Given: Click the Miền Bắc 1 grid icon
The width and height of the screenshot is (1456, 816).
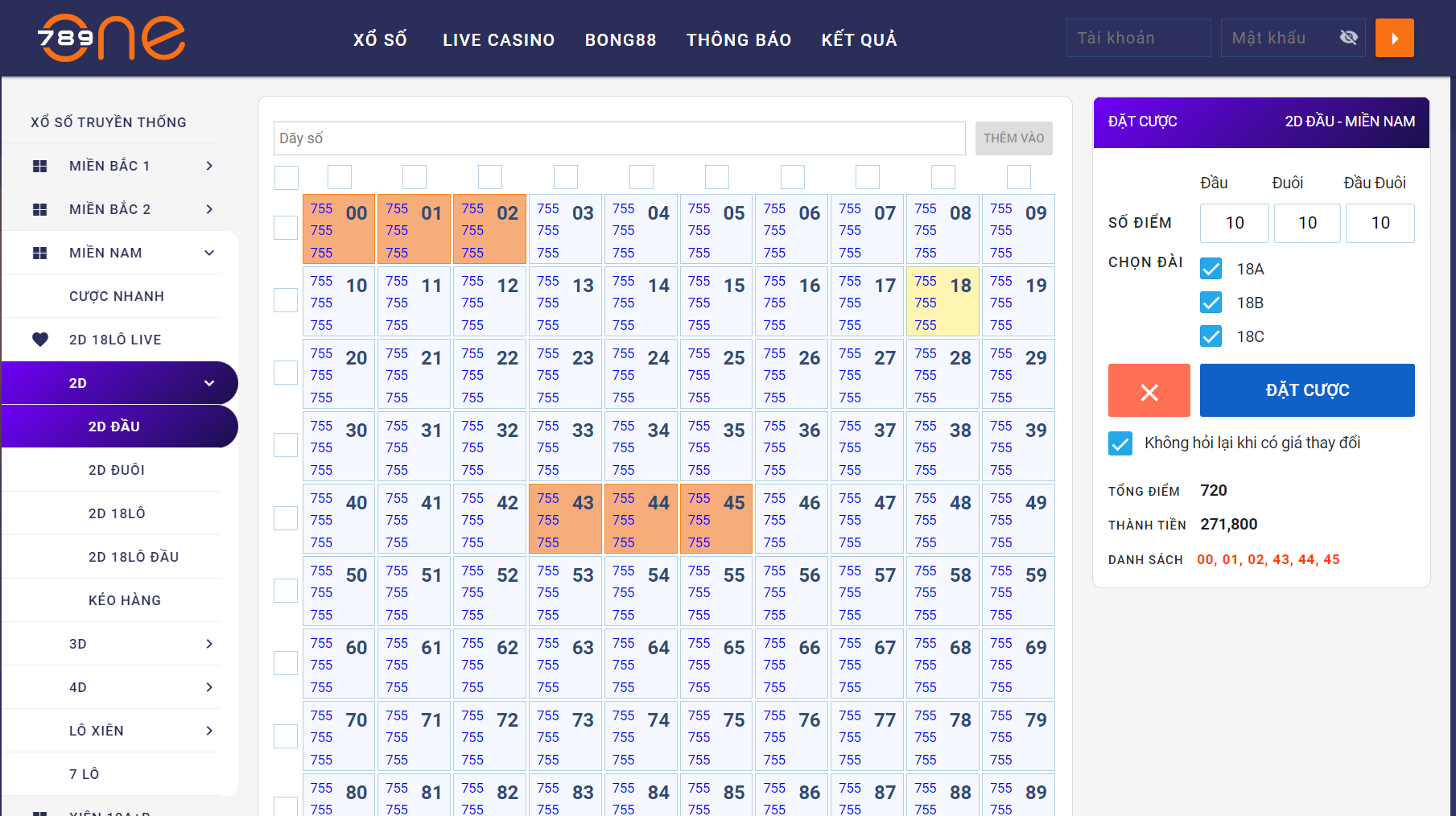Looking at the screenshot, I should (x=39, y=166).
